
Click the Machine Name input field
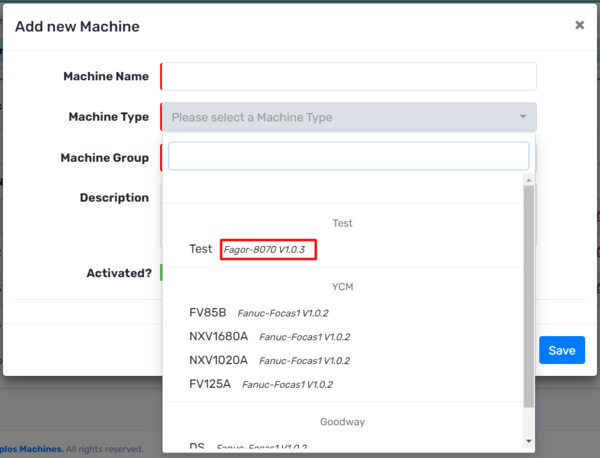tap(349, 77)
